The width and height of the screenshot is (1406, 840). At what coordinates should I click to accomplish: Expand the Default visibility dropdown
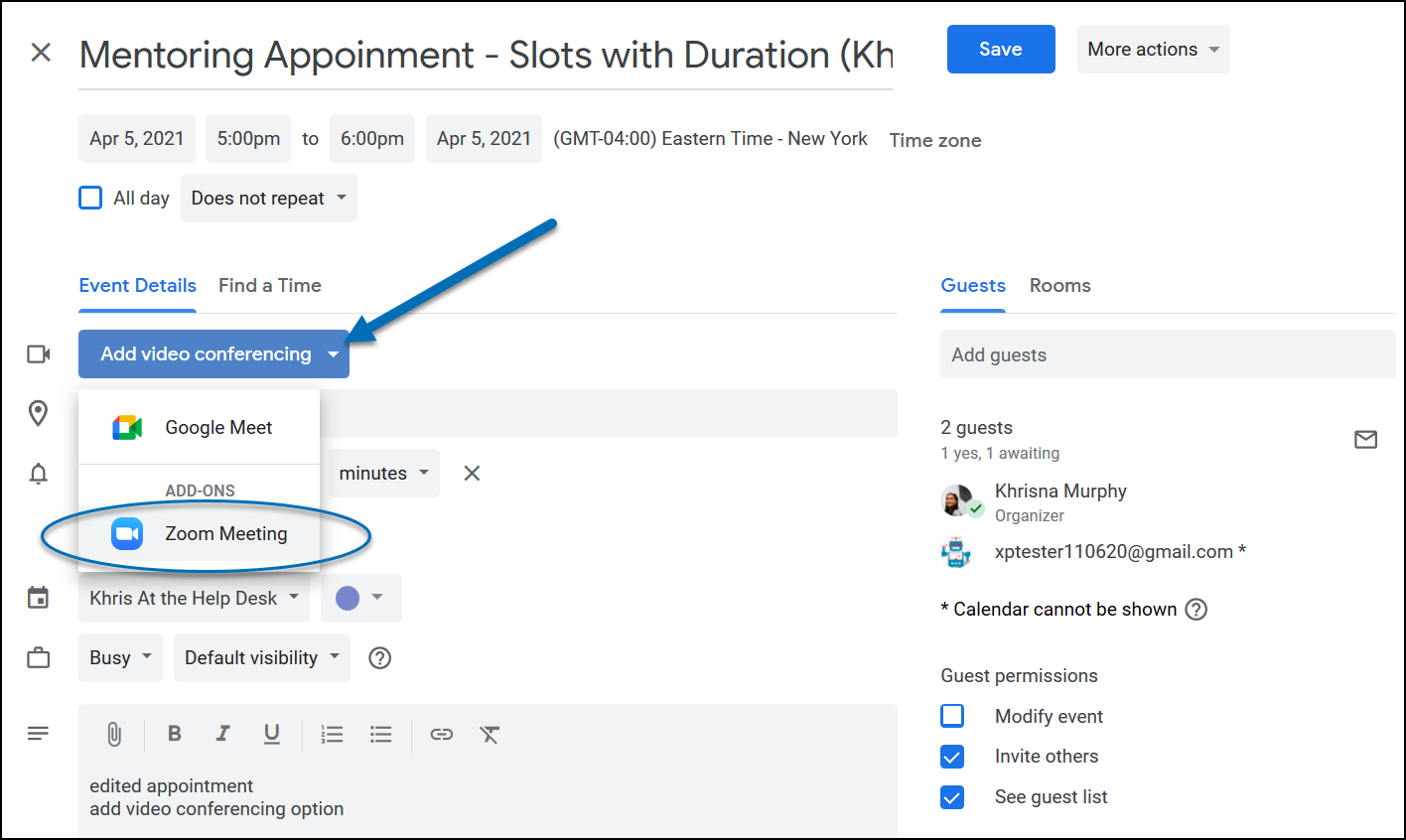tap(261, 657)
